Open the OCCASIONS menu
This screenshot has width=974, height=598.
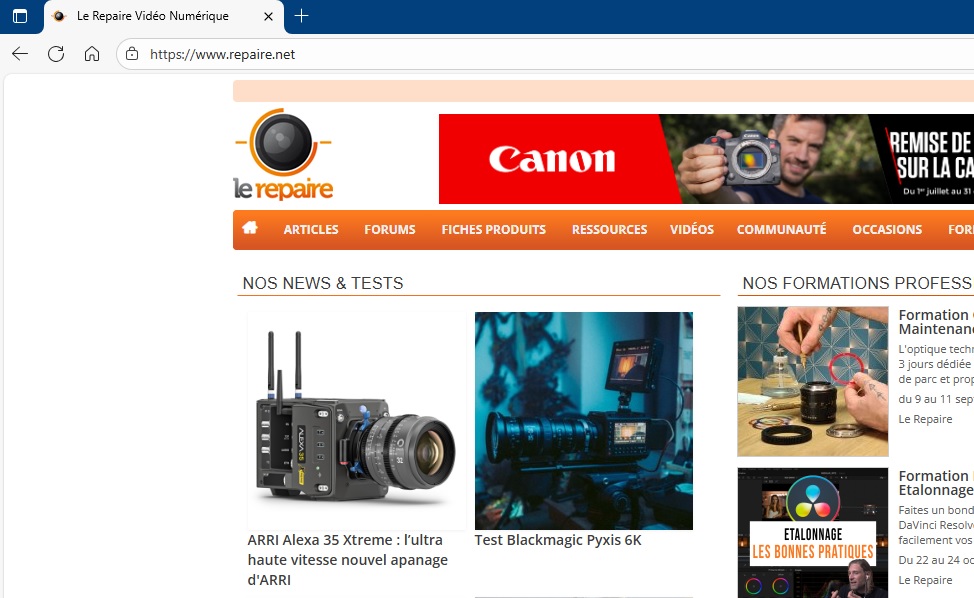[x=886, y=229]
